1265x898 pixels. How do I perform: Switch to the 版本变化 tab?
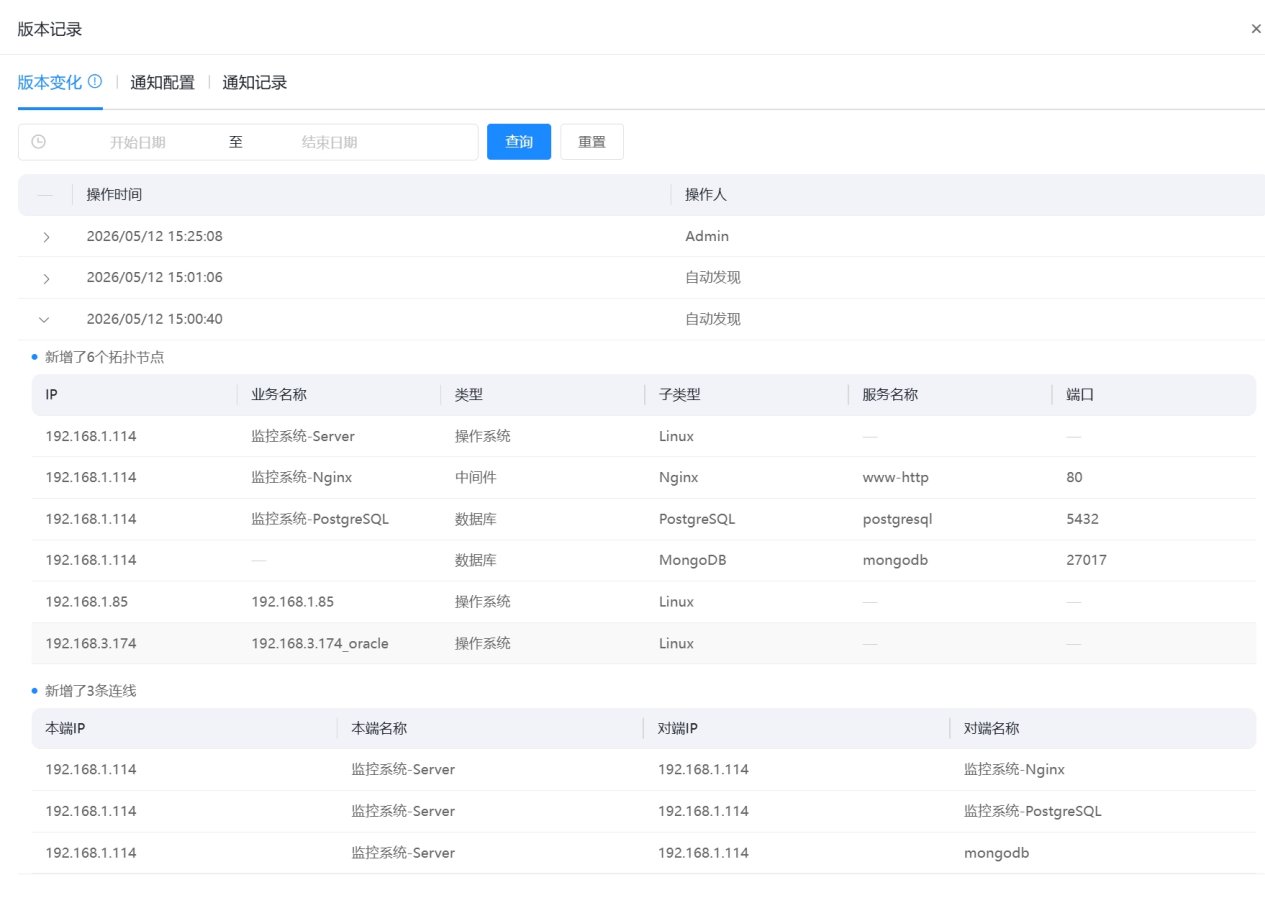coord(50,82)
